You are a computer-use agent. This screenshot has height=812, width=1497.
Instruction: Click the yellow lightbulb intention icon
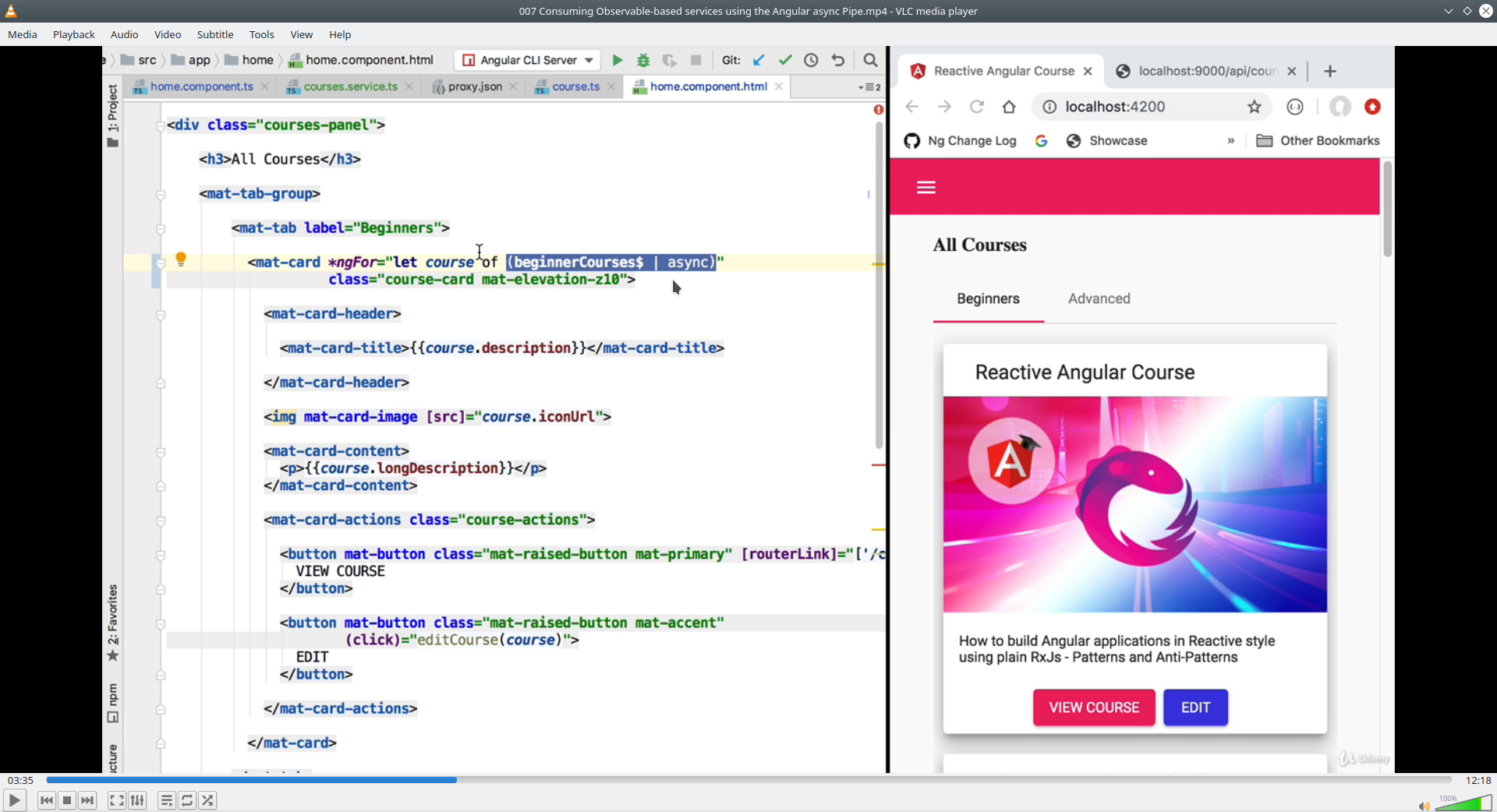pyautogui.click(x=181, y=259)
